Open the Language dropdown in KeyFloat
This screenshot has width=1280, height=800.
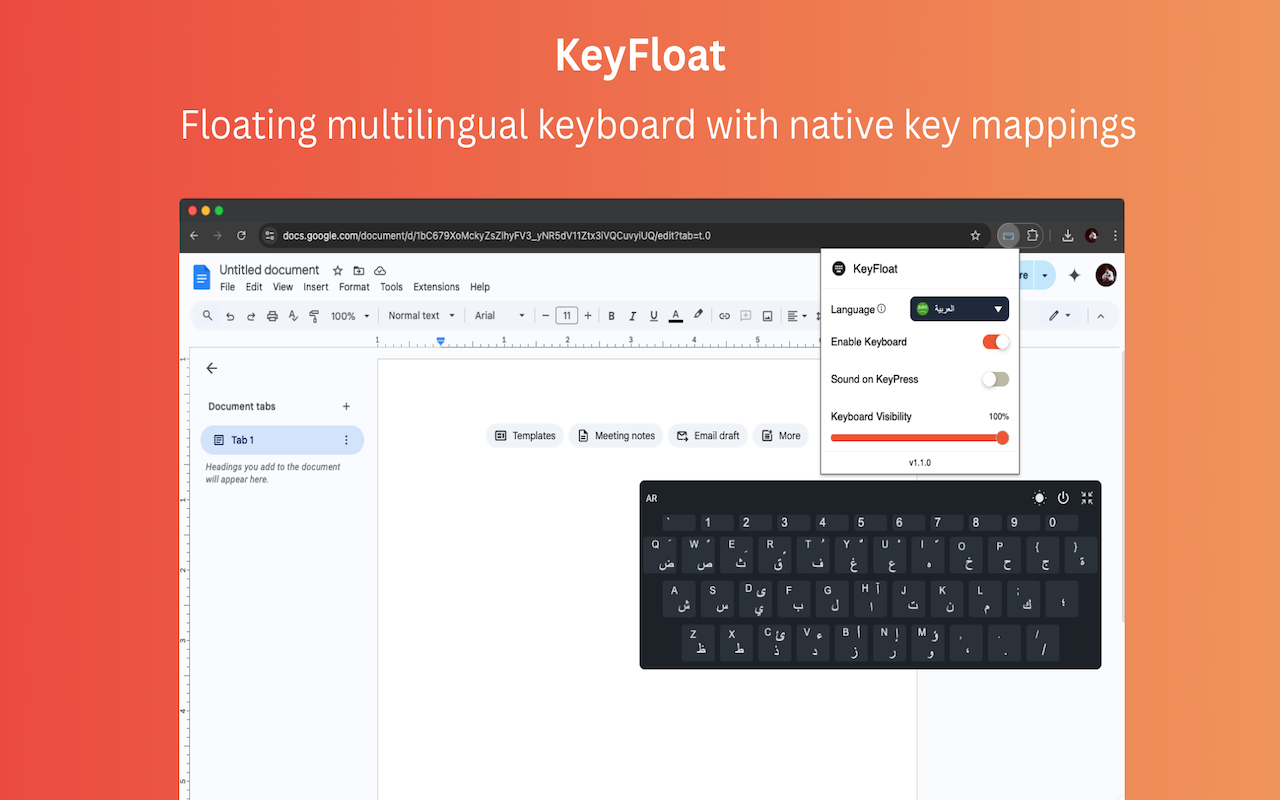tap(959, 309)
